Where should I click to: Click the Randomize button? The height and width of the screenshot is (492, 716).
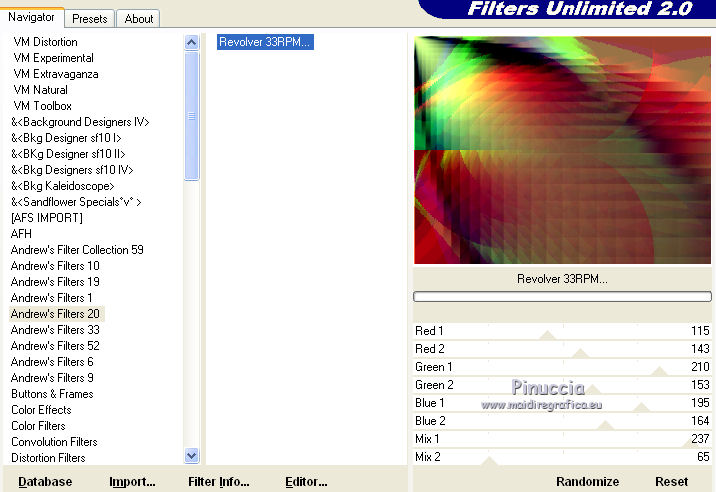[587, 481]
